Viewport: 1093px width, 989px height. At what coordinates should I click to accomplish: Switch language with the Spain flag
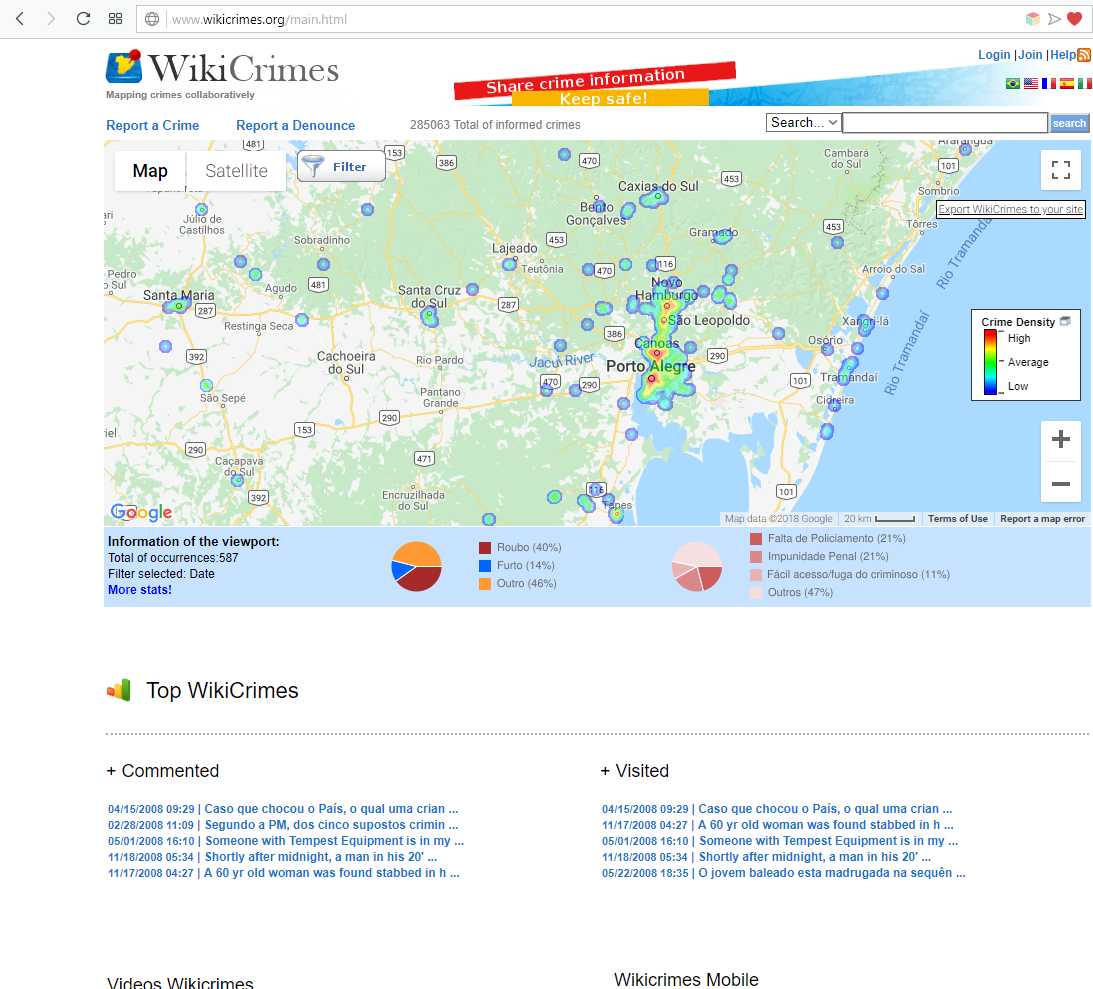click(1067, 84)
